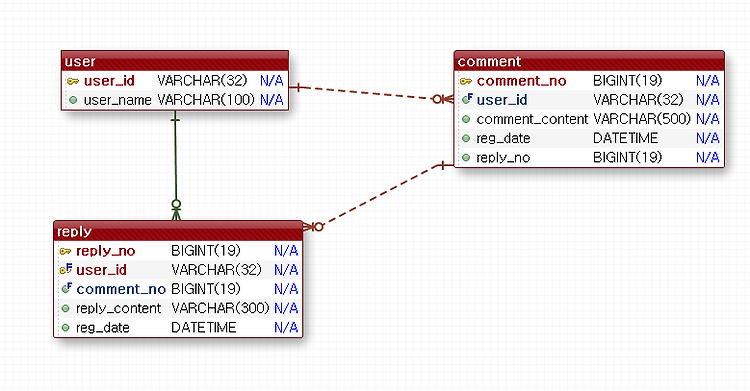Select the reply_no column name in reply table
Viewport: 750px width, 391px height.
click(x=106, y=251)
